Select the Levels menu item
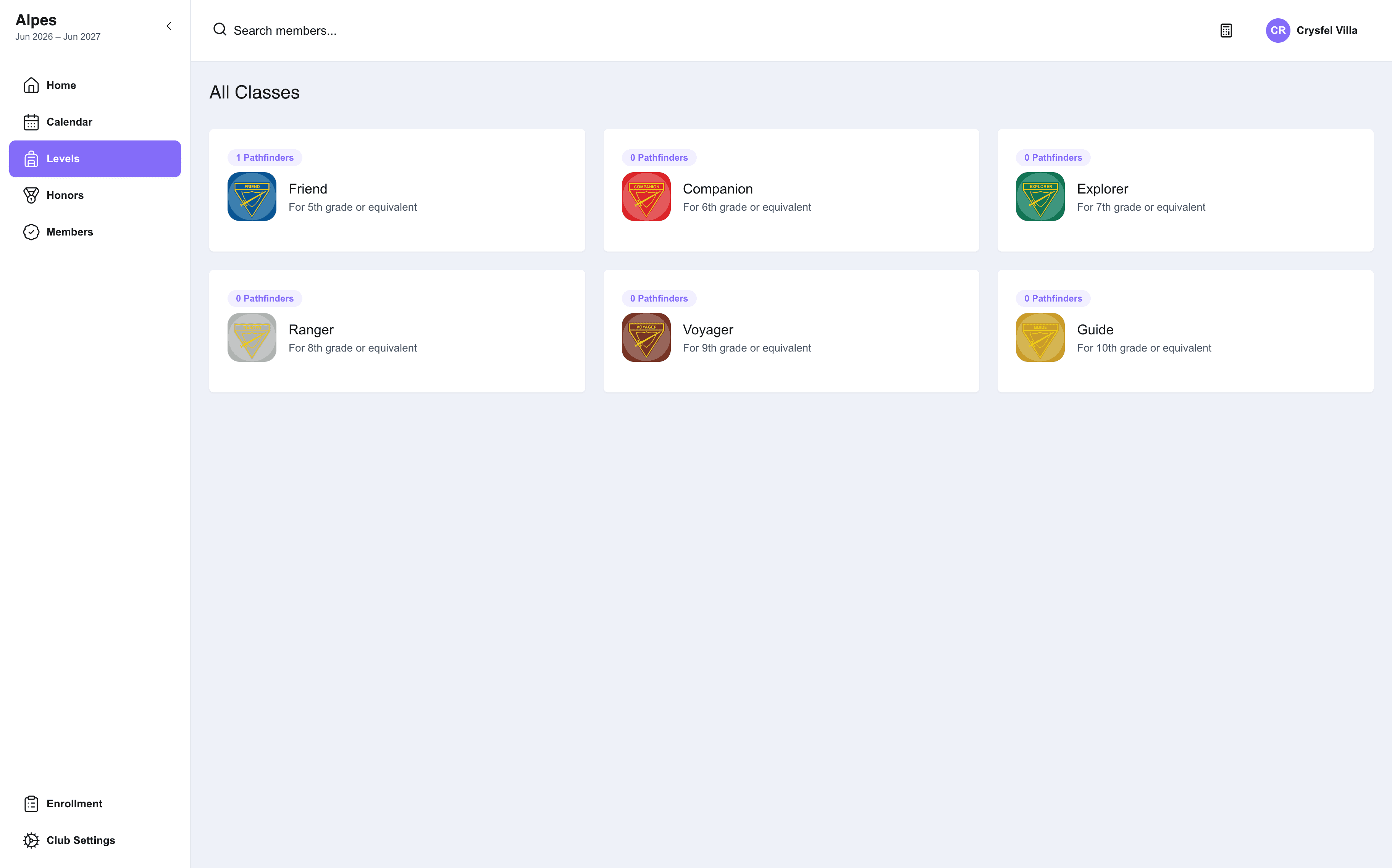Screen dimensions: 1392x868 coord(95,158)
